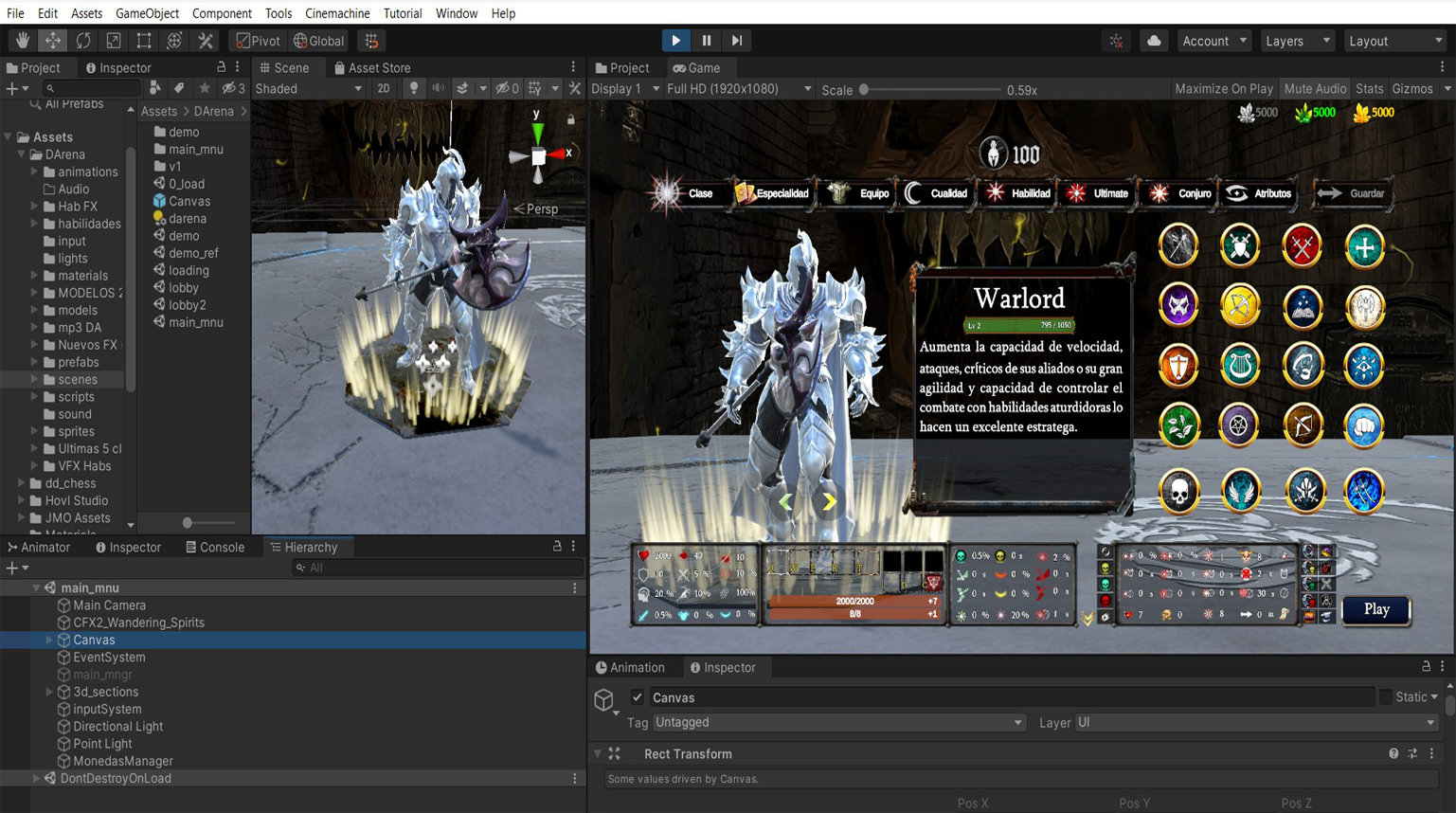
Task: Enable the Static checkbox
Action: (x=1386, y=697)
